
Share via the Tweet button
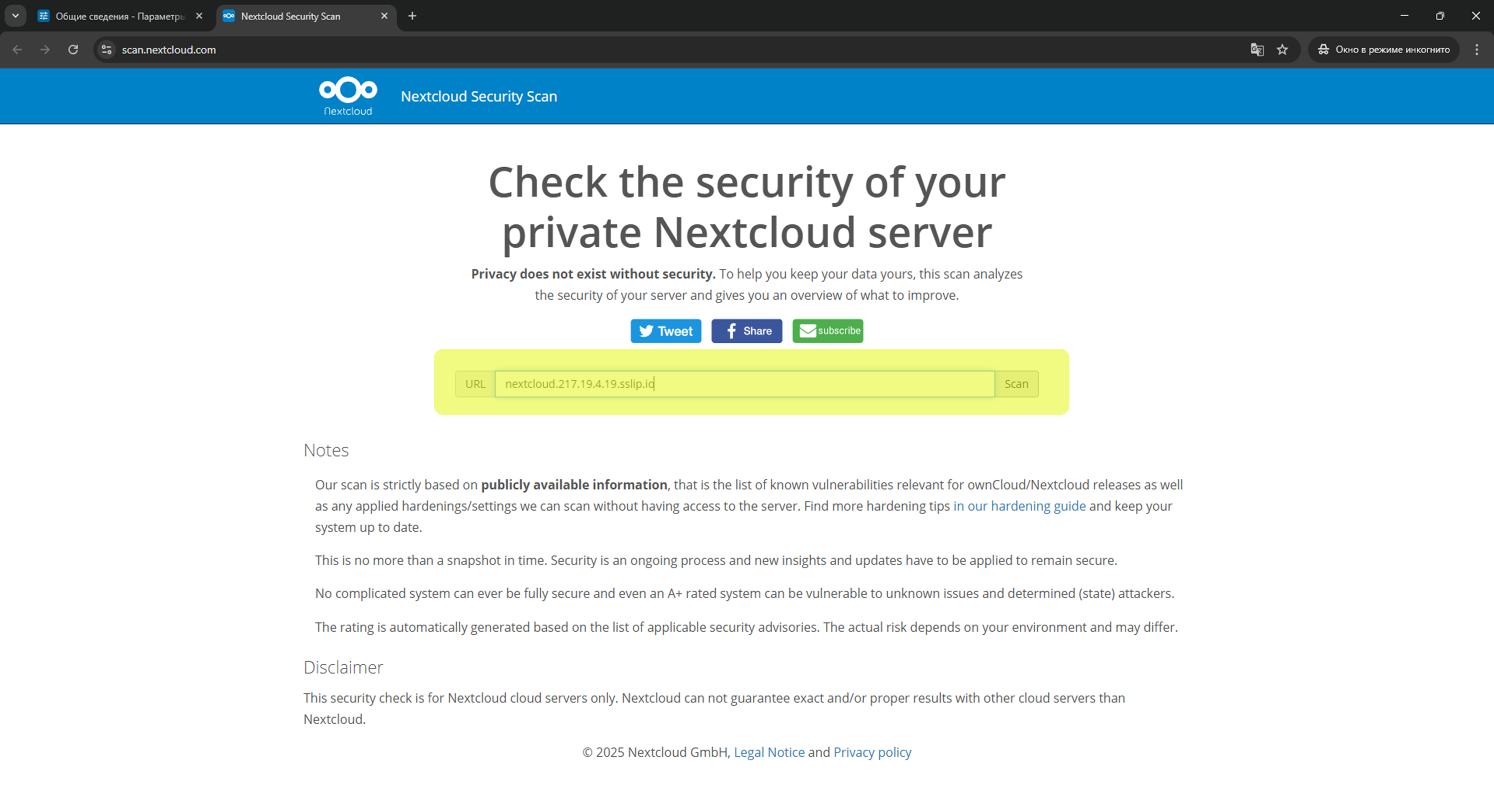pyautogui.click(x=666, y=331)
